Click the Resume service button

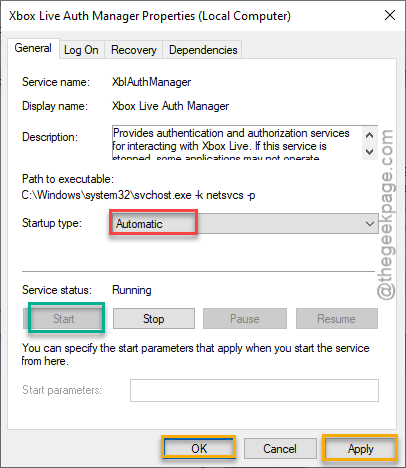[x=337, y=319]
